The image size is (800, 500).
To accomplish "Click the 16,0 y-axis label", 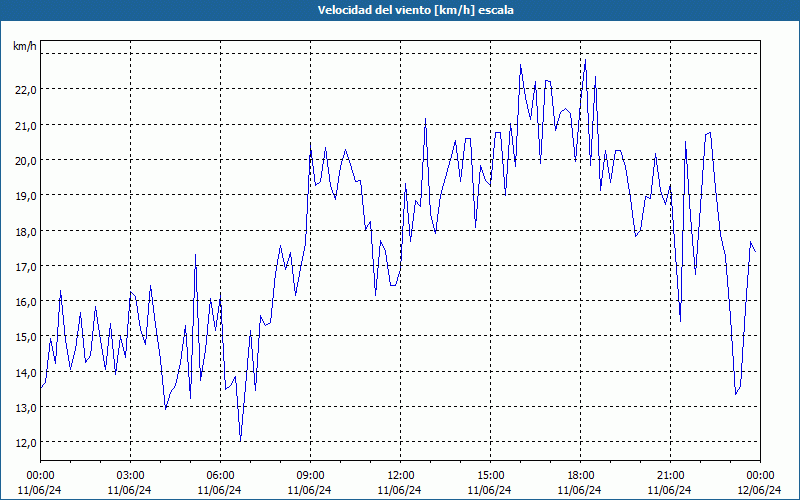I will pos(26,302).
